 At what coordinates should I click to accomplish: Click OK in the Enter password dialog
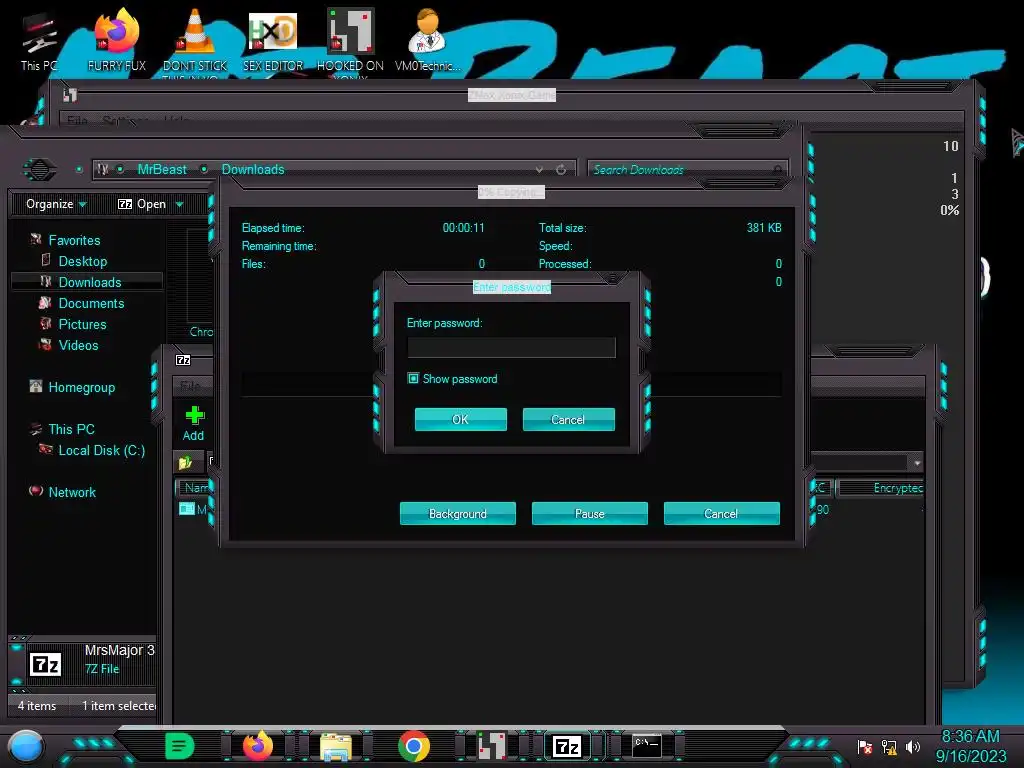click(x=460, y=419)
